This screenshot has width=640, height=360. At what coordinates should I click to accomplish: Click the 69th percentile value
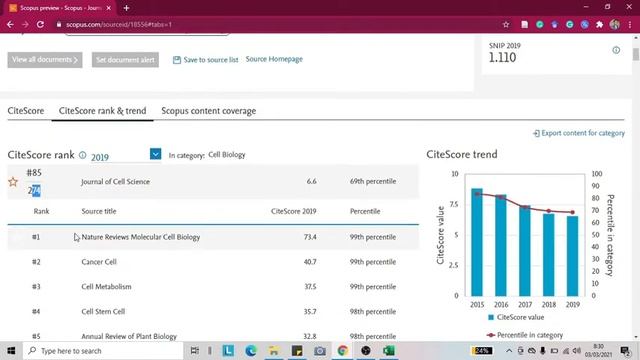373,181
